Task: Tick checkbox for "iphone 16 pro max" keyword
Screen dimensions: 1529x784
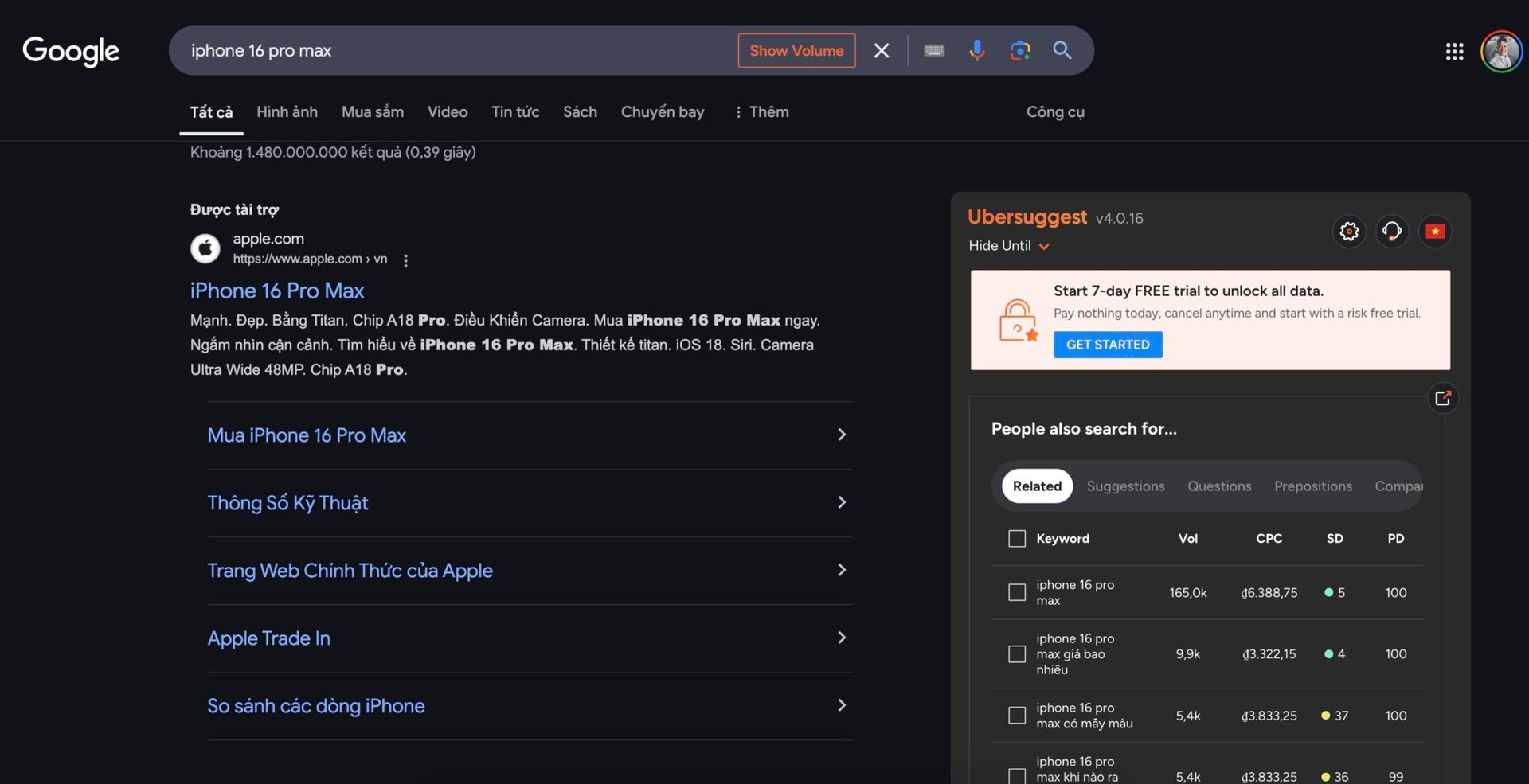Action: (1017, 592)
